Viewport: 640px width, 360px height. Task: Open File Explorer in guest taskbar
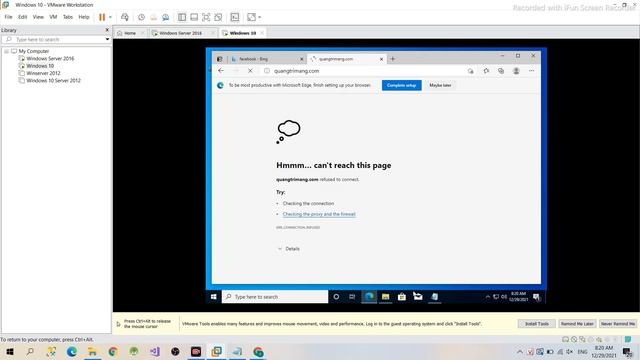pyautogui.click(x=385, y=297)
